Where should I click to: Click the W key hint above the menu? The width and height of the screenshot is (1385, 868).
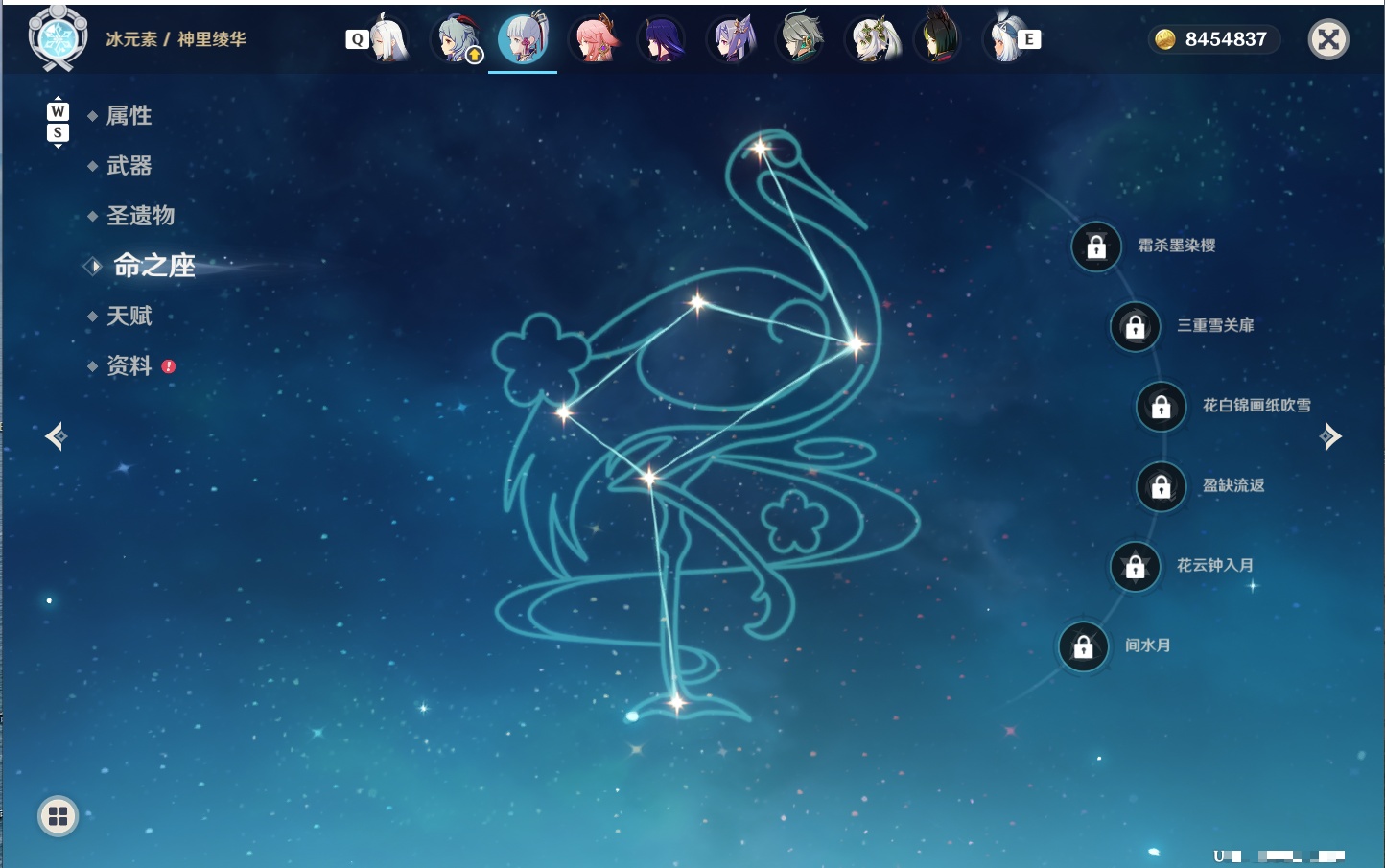click(x=58, y=111)
